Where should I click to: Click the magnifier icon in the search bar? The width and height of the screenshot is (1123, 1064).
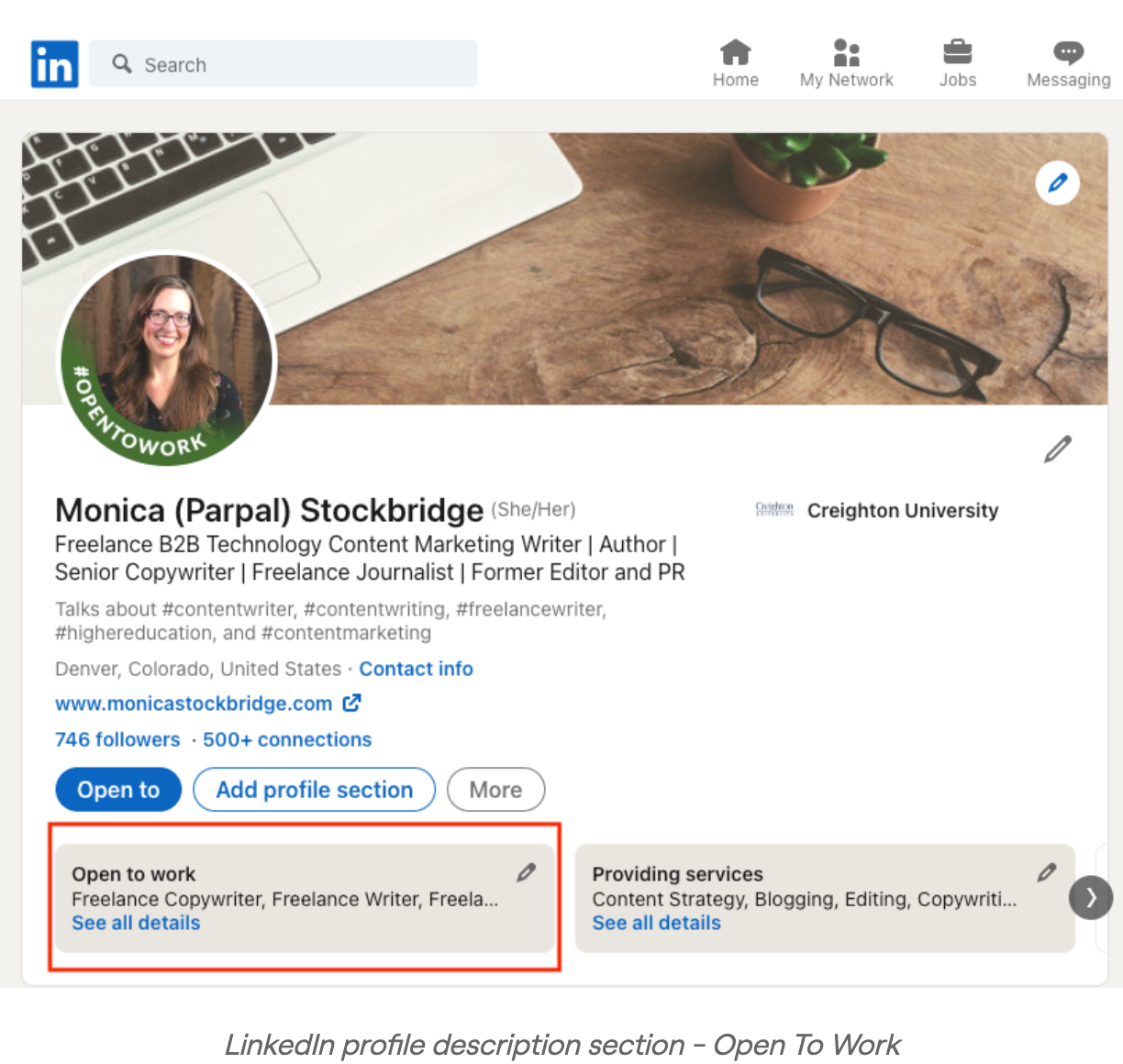[x=122, y=64]
